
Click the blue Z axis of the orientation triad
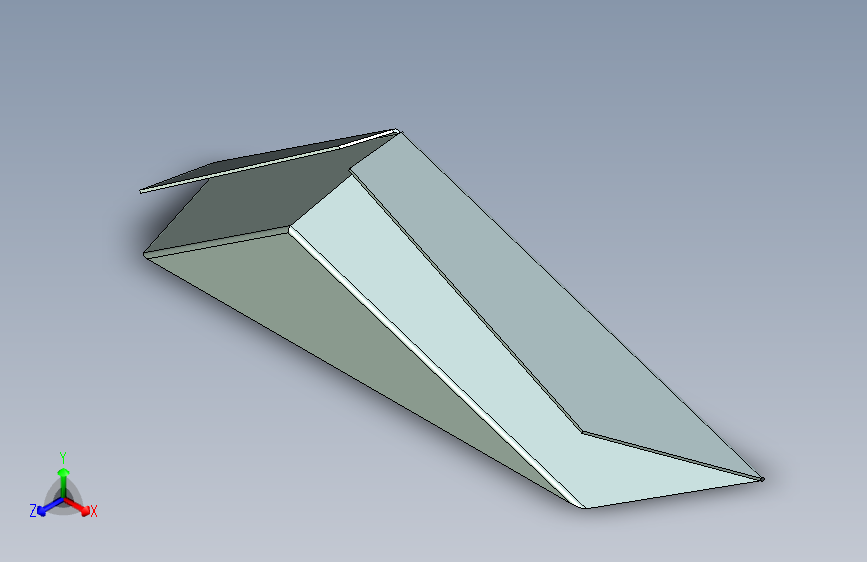click(50, 507)
